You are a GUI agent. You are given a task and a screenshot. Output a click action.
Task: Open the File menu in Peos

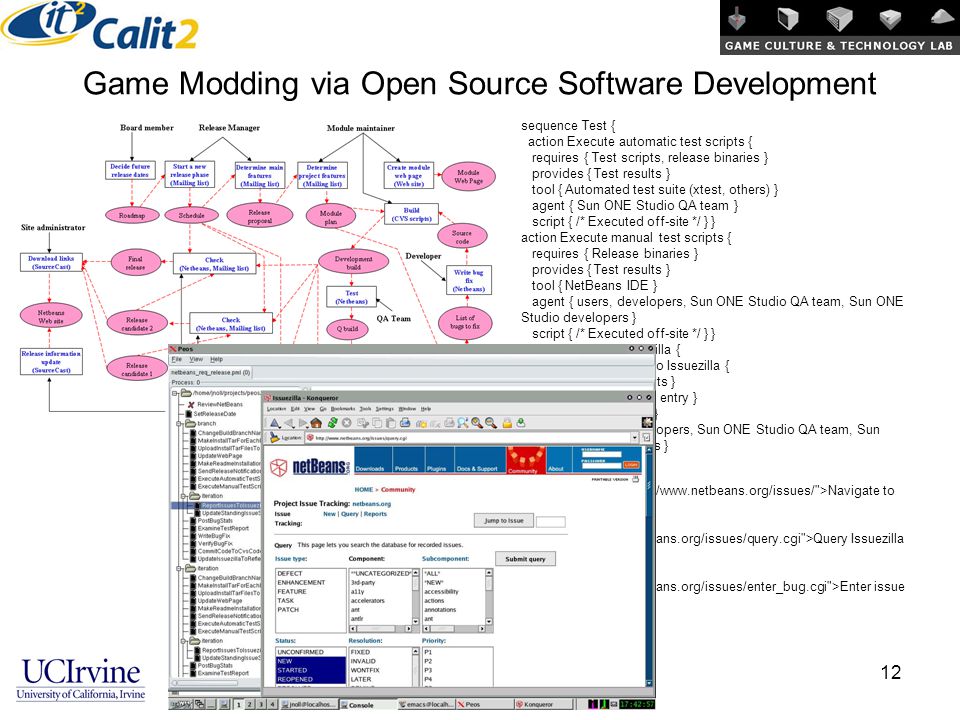(176, 359)
